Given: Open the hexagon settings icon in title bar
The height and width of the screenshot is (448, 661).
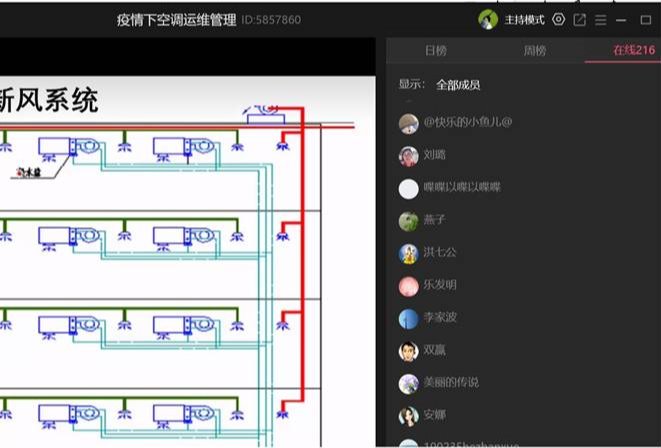Looking at the screenshot, I should (559, 19).
